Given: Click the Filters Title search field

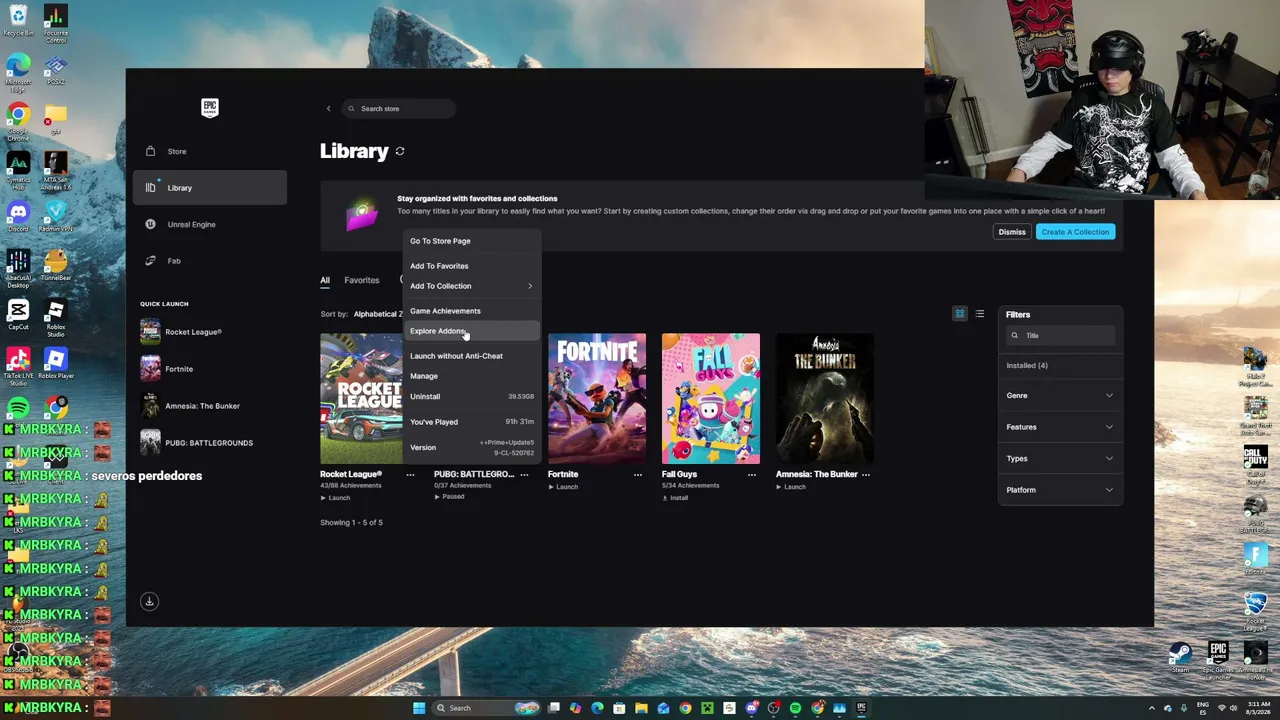Looking at the screenshot, I should click(1060, 335).
